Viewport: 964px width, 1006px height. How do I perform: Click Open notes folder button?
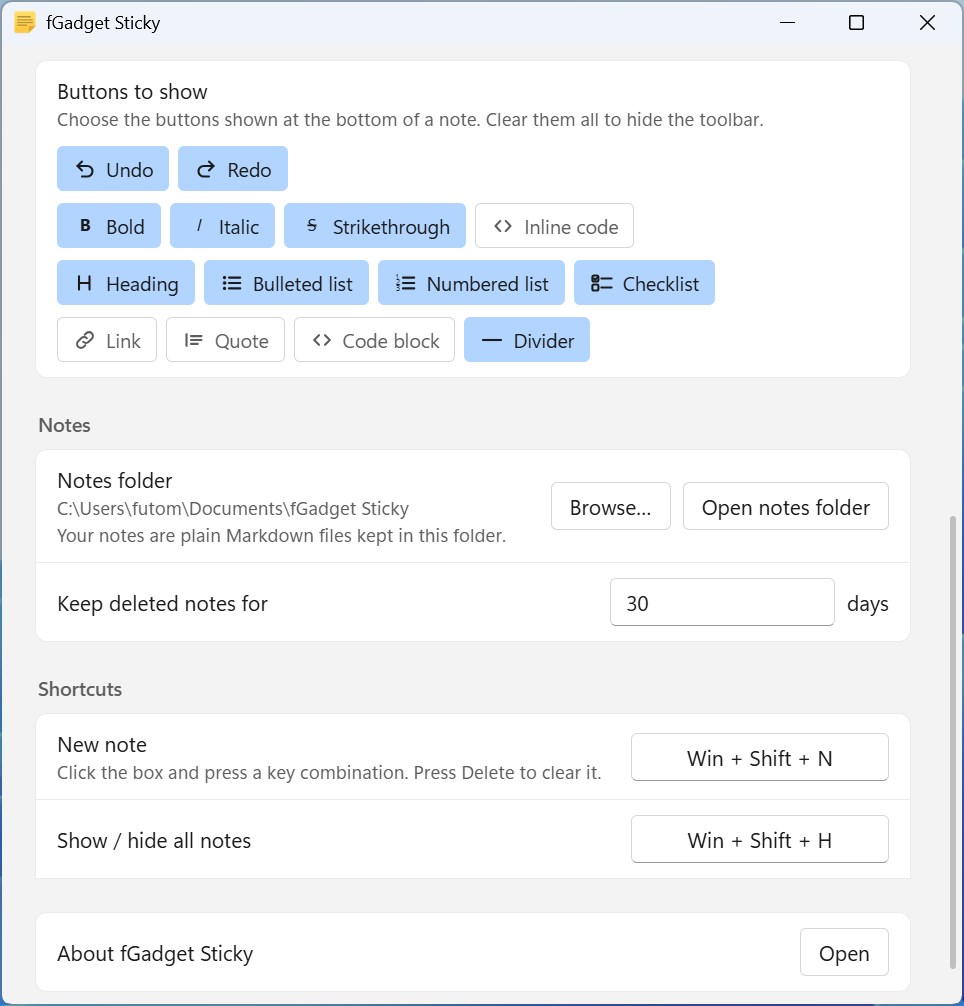[x=786, y=507]
